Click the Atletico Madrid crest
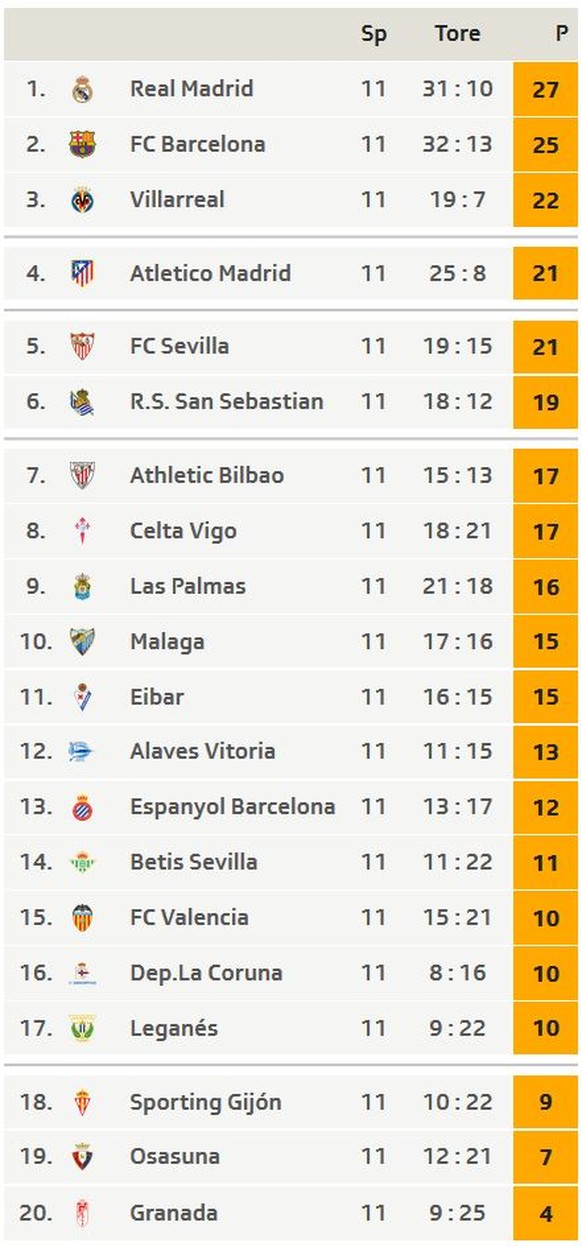 click(x=82, y=273)
